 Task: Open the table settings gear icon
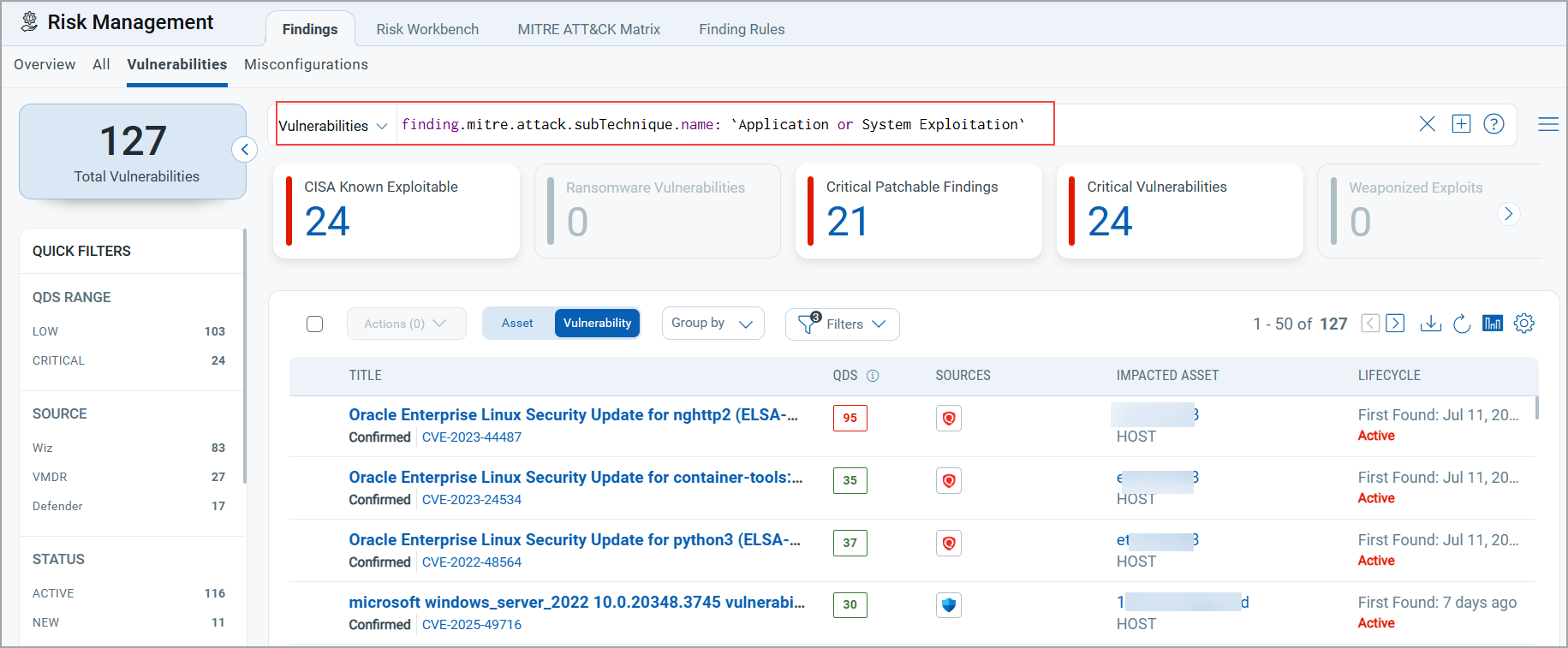pos(1523,324)
